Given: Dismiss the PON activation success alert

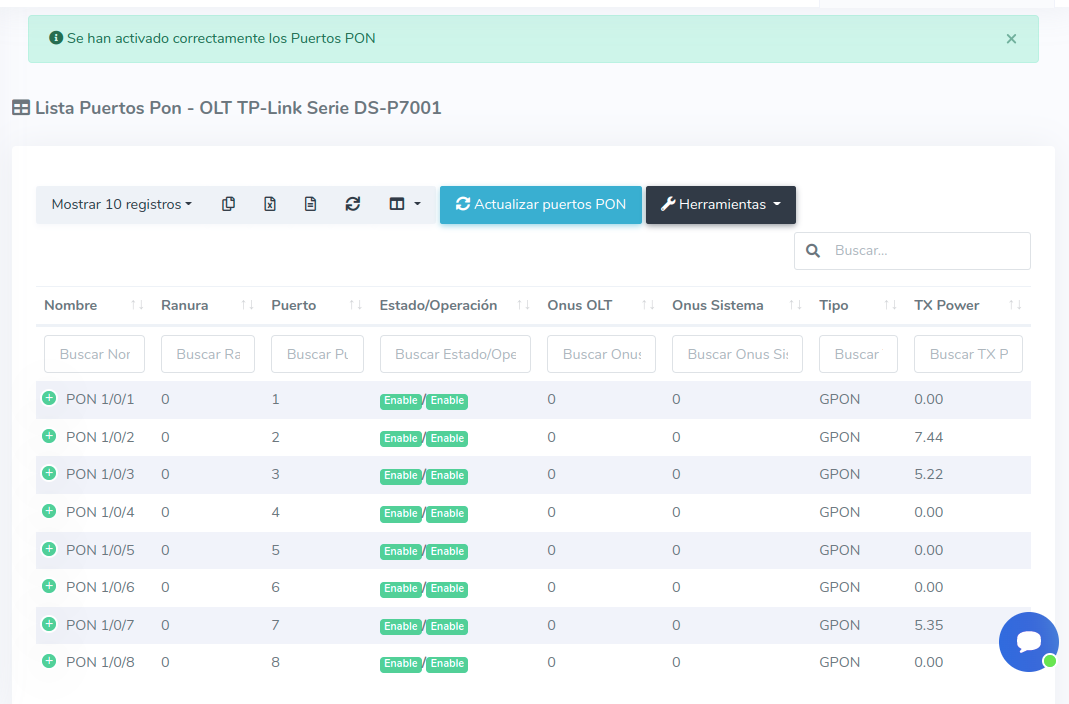Looking at the screenshot, I should [x=1011, y=39].
